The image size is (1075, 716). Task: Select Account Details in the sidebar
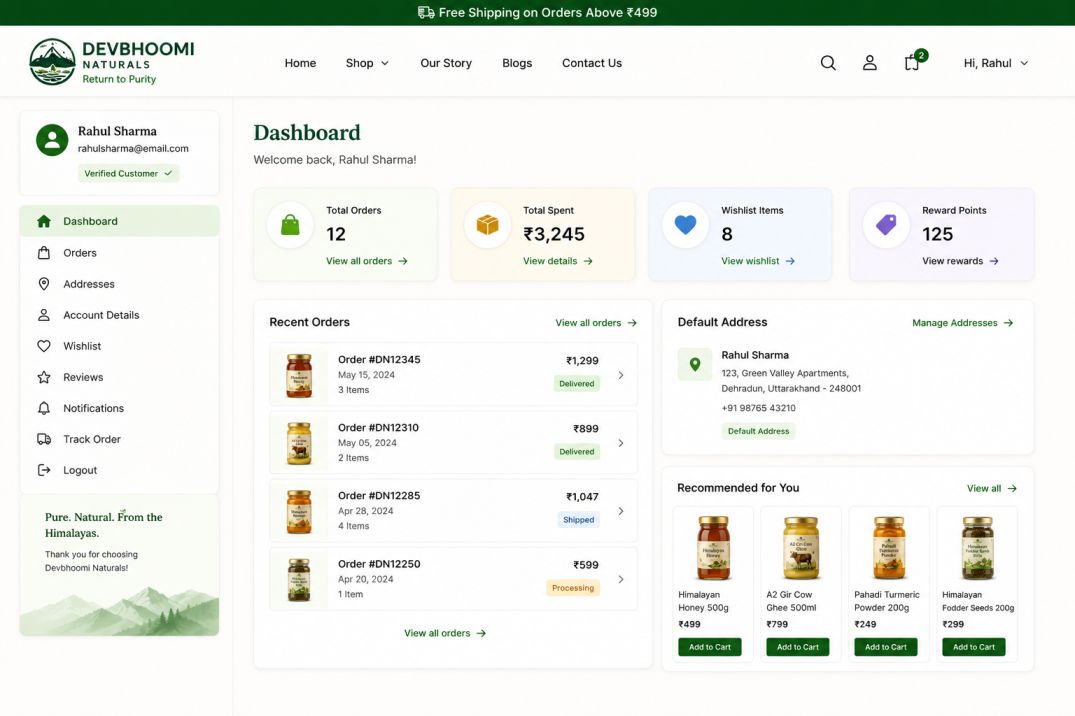[119, 315]
